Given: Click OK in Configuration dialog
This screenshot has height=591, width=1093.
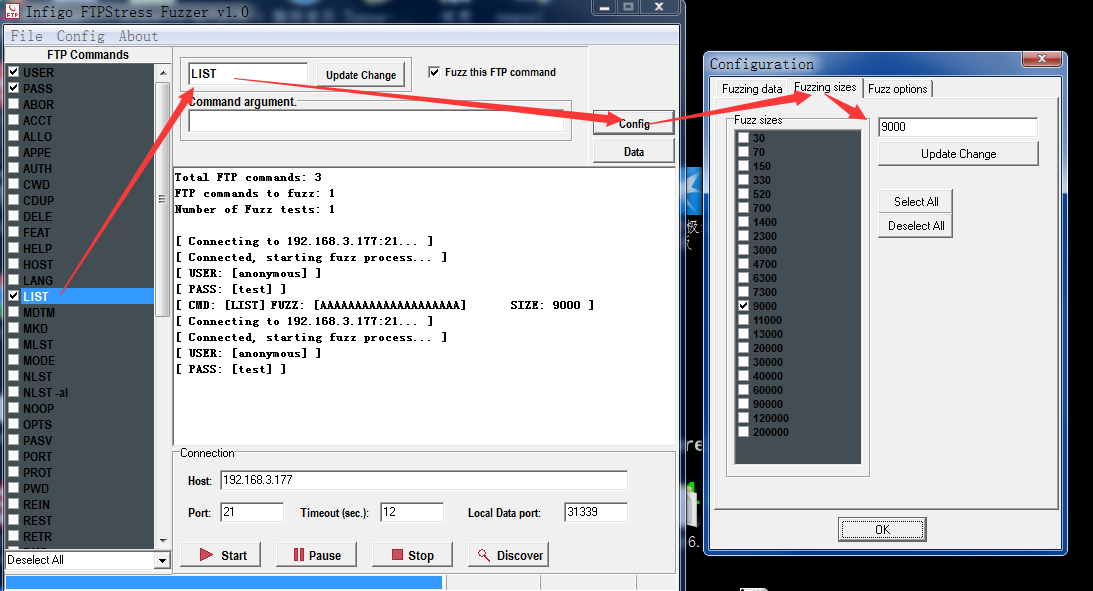Looking at the screenshot, I should coord(882,530).
